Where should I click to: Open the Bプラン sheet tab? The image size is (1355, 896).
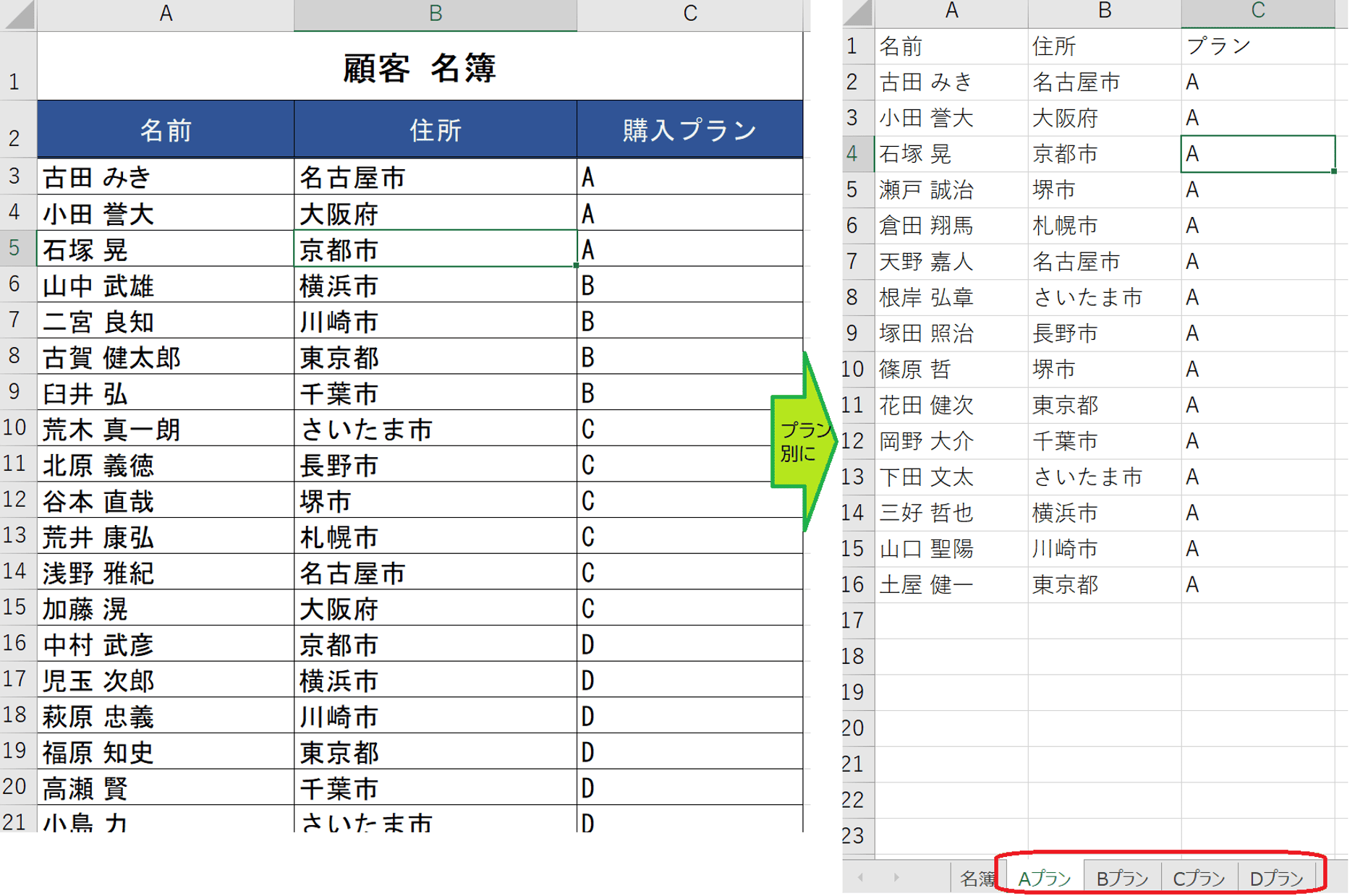(x=1122, y=879)
